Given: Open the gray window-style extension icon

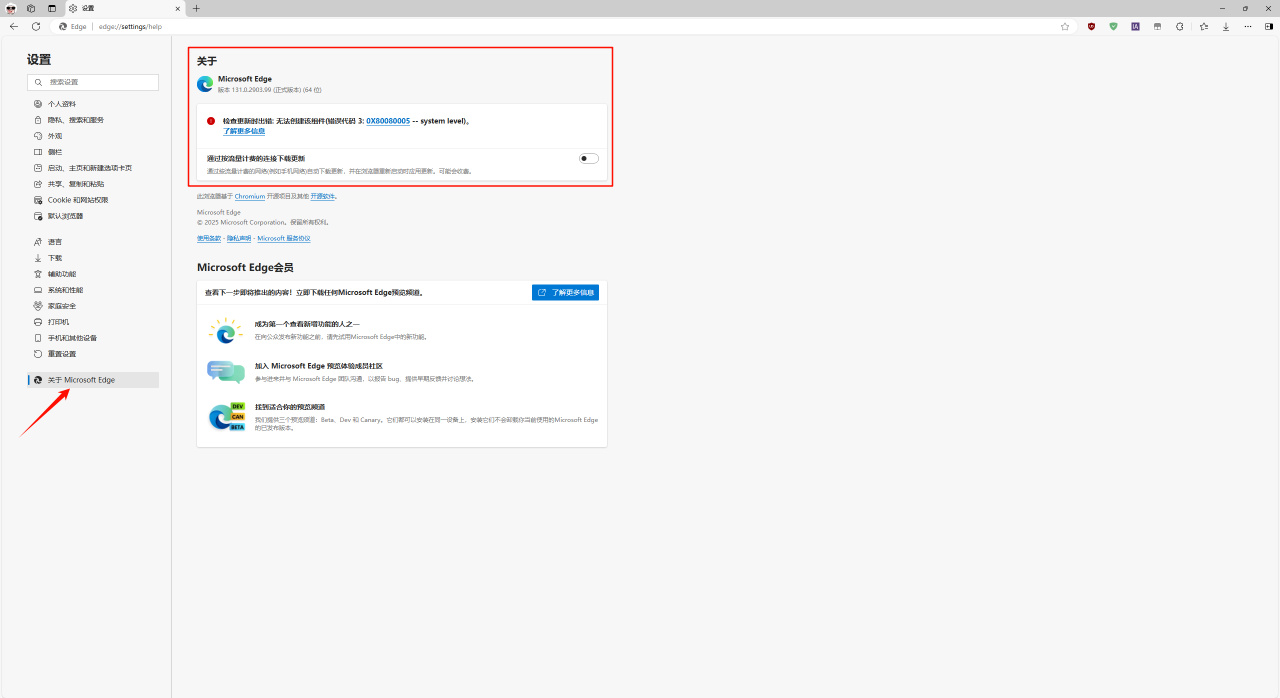Looking at the screenshot, I should point(1157,26).
